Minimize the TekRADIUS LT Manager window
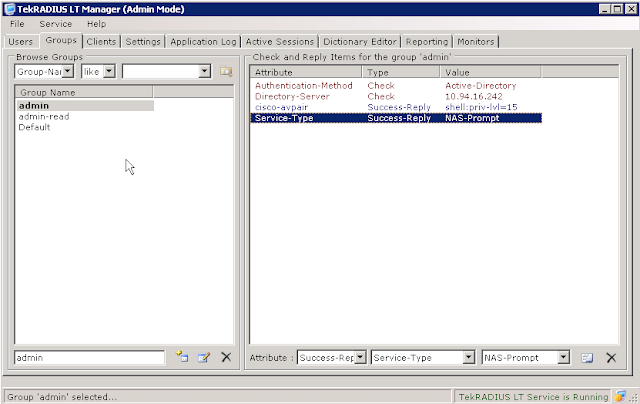 [x=605, y=9]
